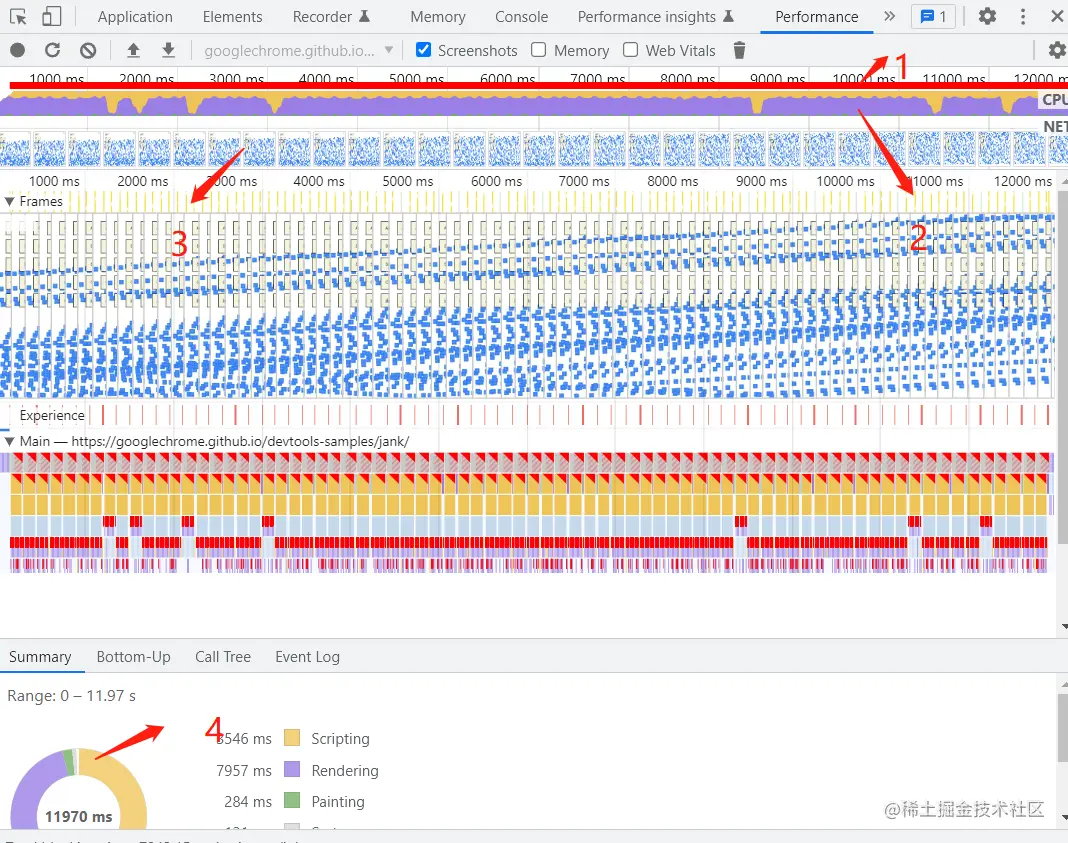
Task: Activate the inspect element picker icon
Action: [18, 16]
